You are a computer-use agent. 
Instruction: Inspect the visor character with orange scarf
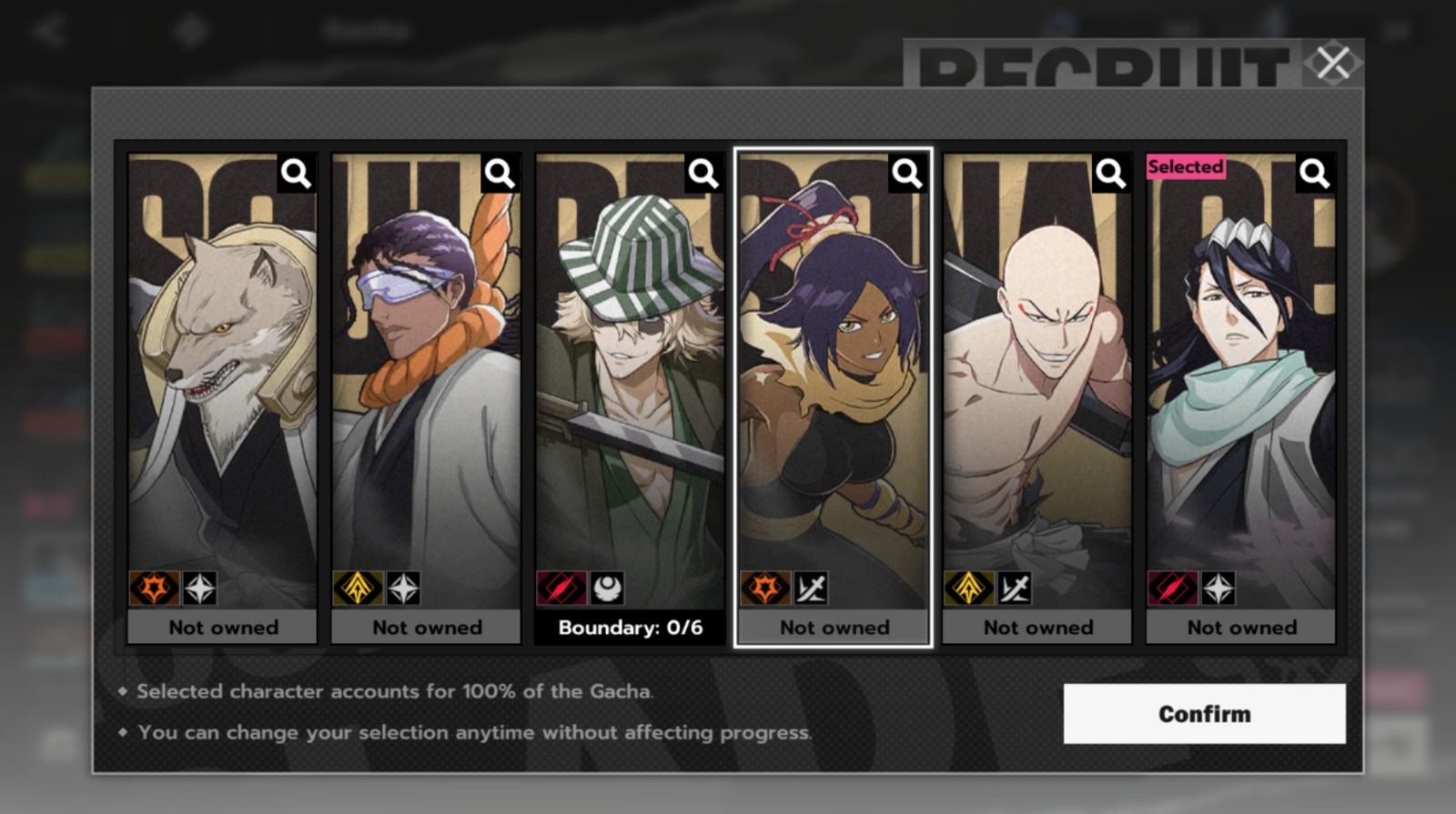click(x=500, y=173)
